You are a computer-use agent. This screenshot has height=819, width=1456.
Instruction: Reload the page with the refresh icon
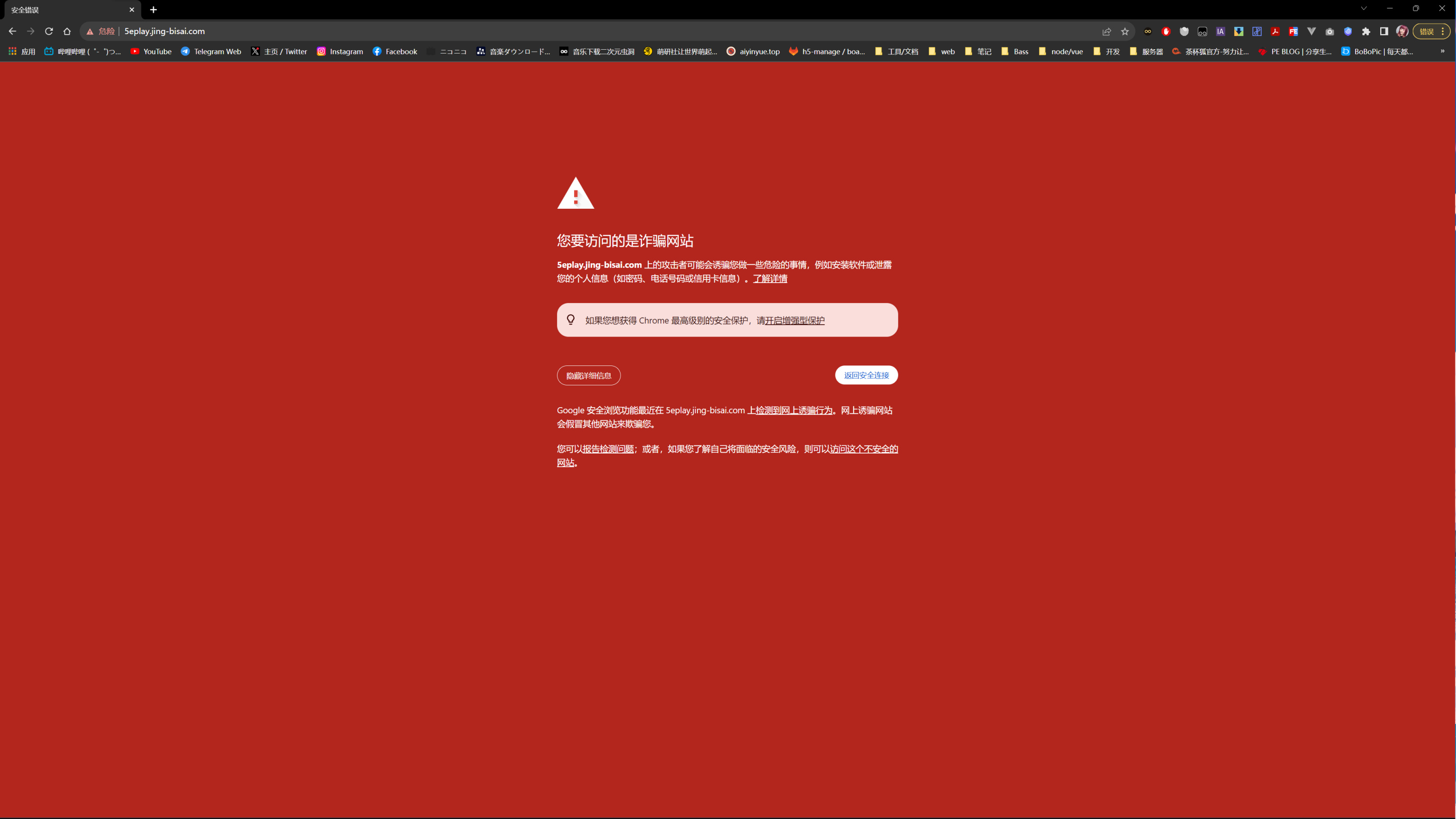pos(49,31)
